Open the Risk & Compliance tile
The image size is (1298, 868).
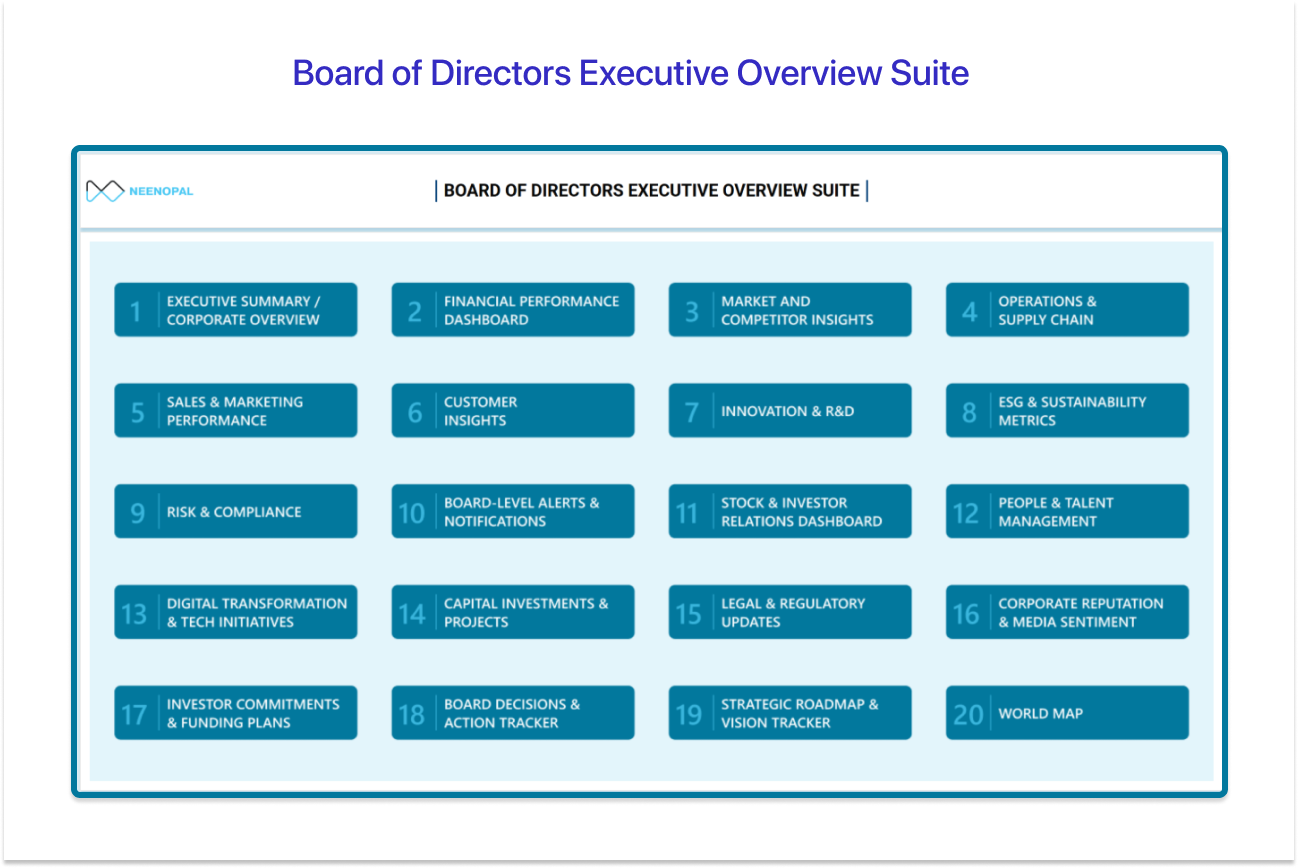(x=235, y=512)
